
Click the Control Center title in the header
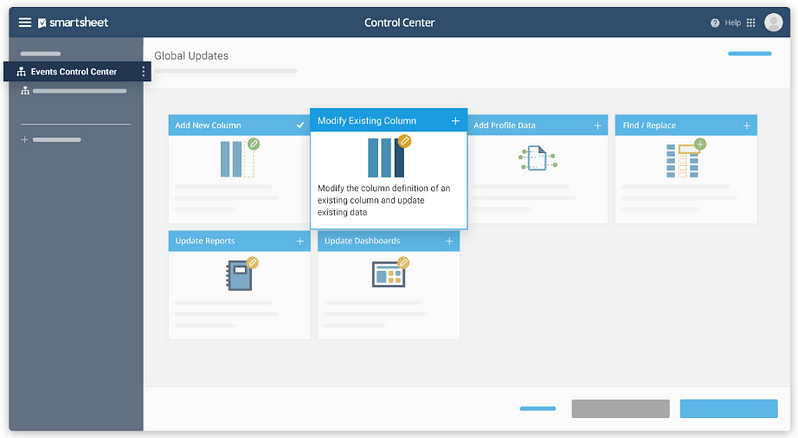coord(400,22)
